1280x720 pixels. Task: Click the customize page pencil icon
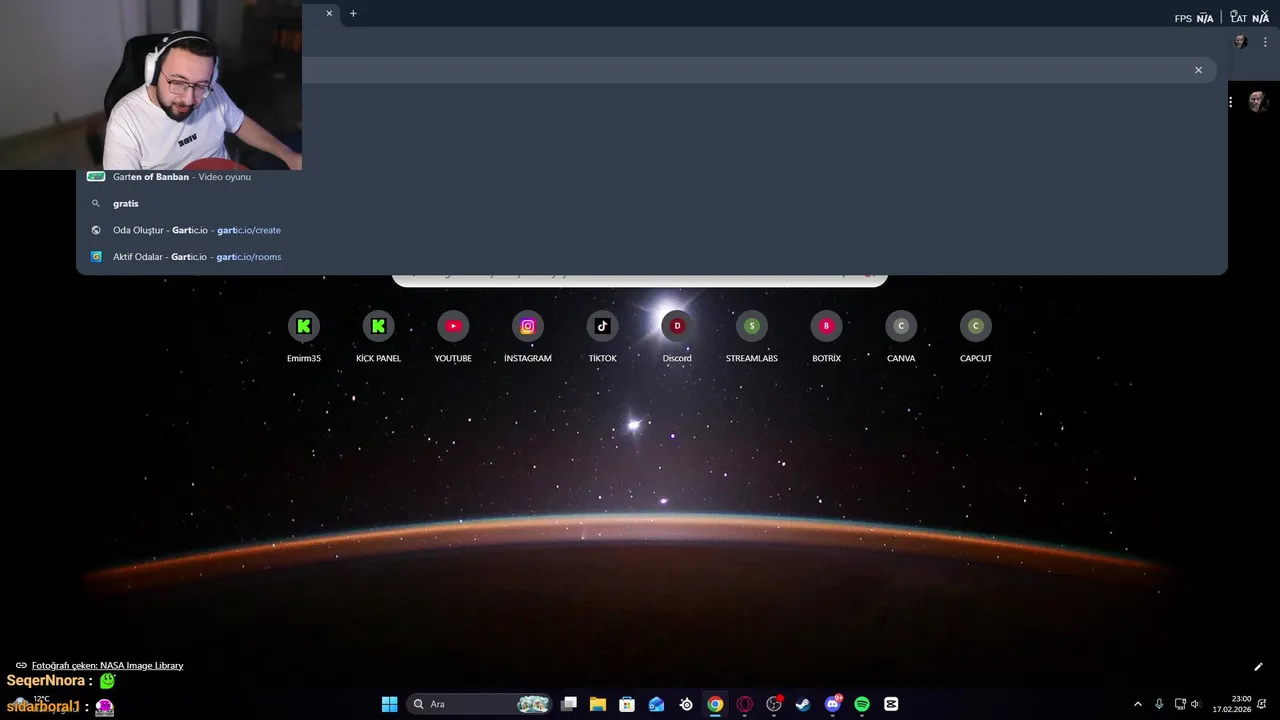1258,667
